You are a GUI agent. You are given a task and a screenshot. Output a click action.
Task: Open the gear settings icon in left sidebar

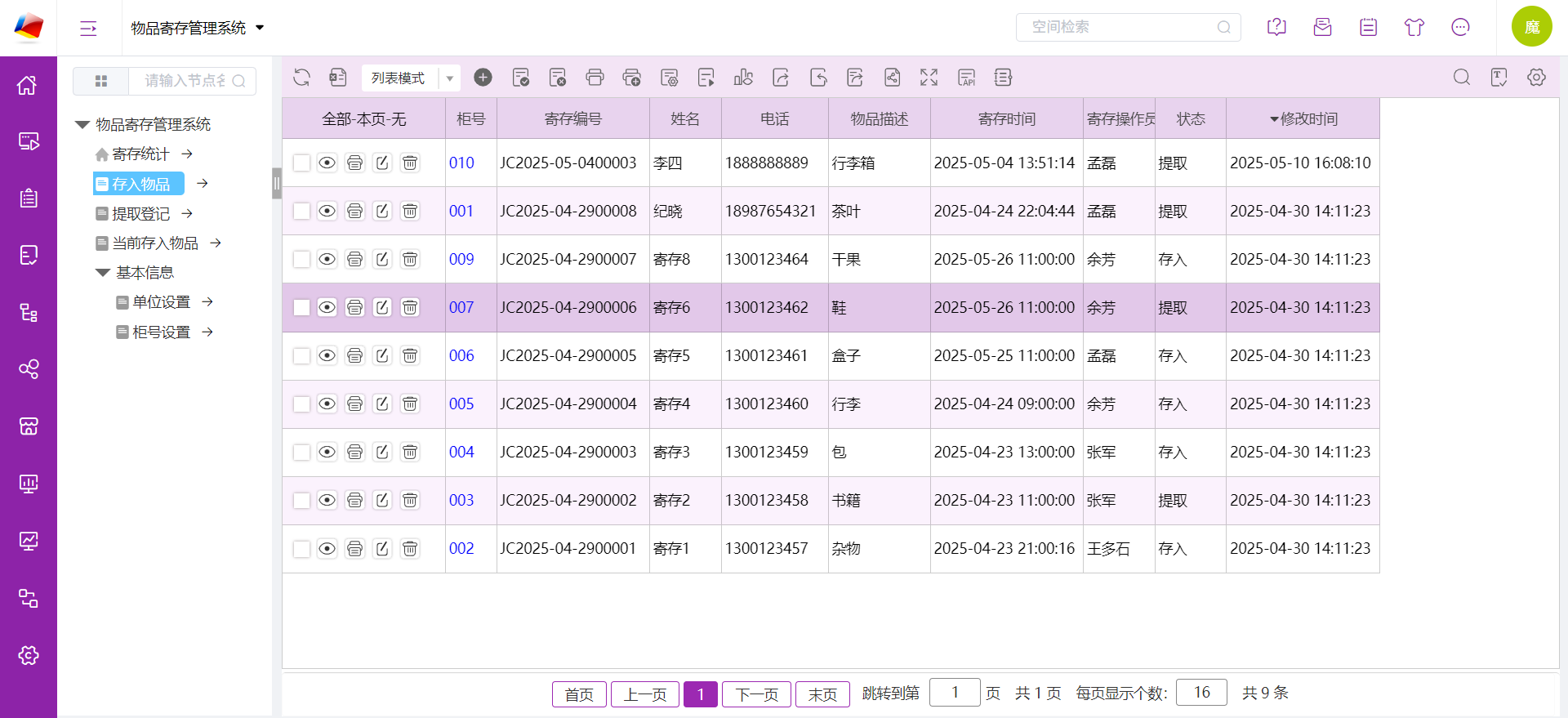tap(29, 655)
